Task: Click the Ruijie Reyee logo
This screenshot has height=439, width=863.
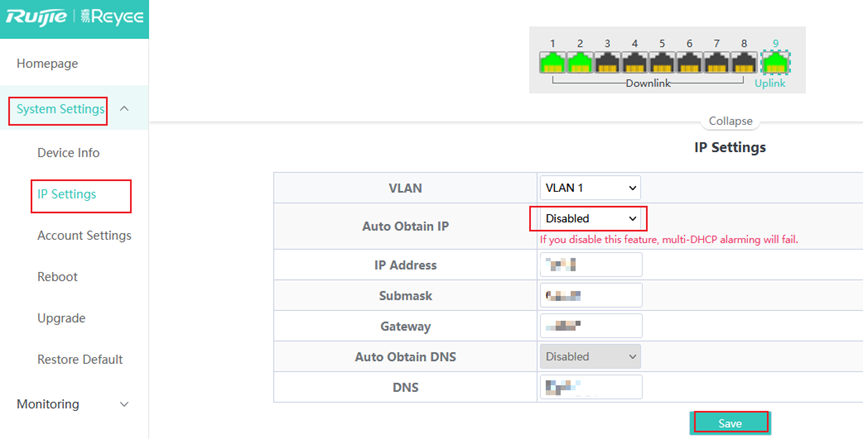Action: pyautogui.click(x=74, y=18)
